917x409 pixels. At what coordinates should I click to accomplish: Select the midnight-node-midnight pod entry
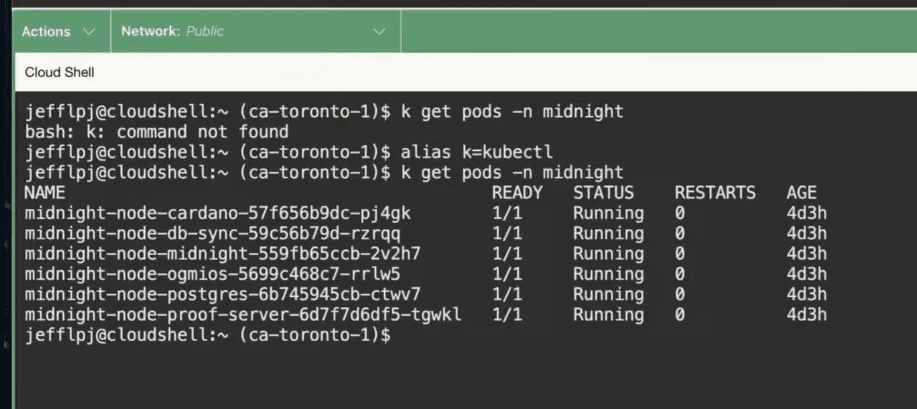(222, 254)
